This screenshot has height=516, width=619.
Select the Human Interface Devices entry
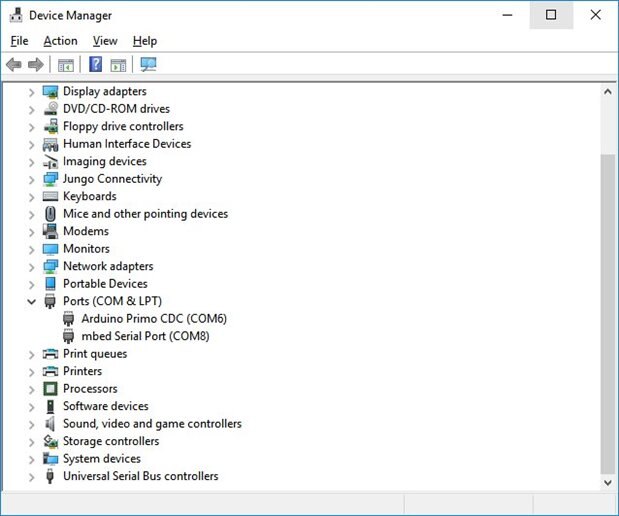pyautogui.click(x=126, y=144)
